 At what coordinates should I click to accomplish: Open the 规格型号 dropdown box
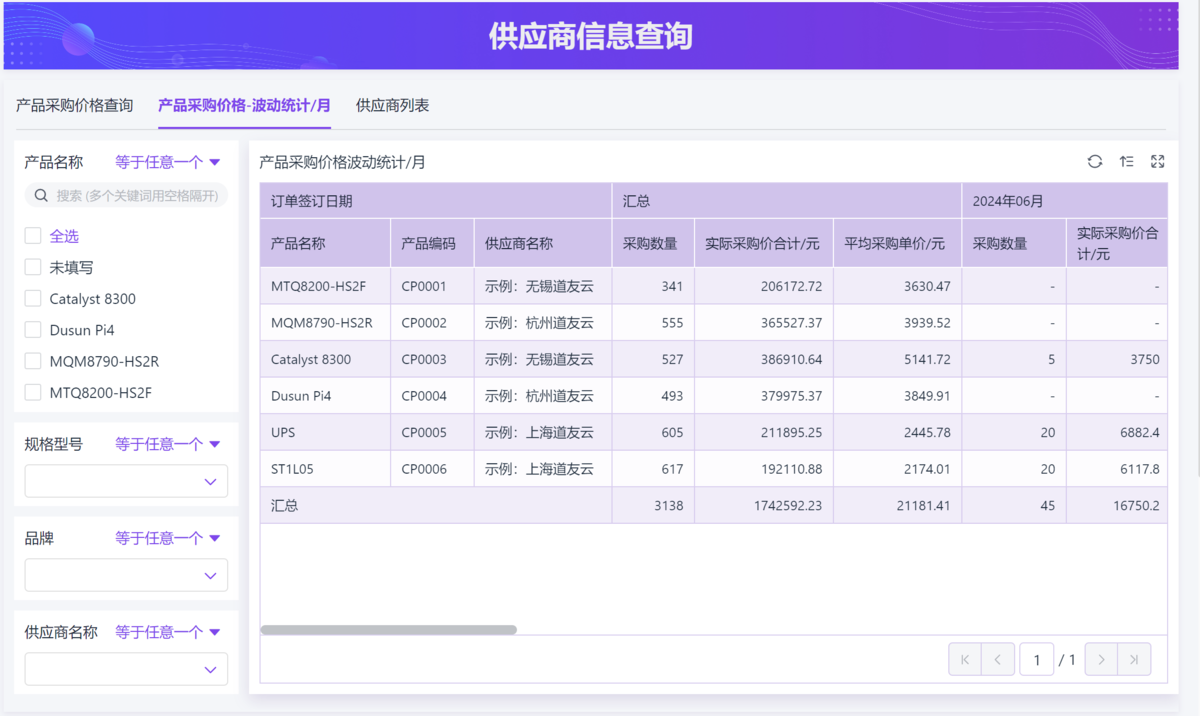[126, 481]
